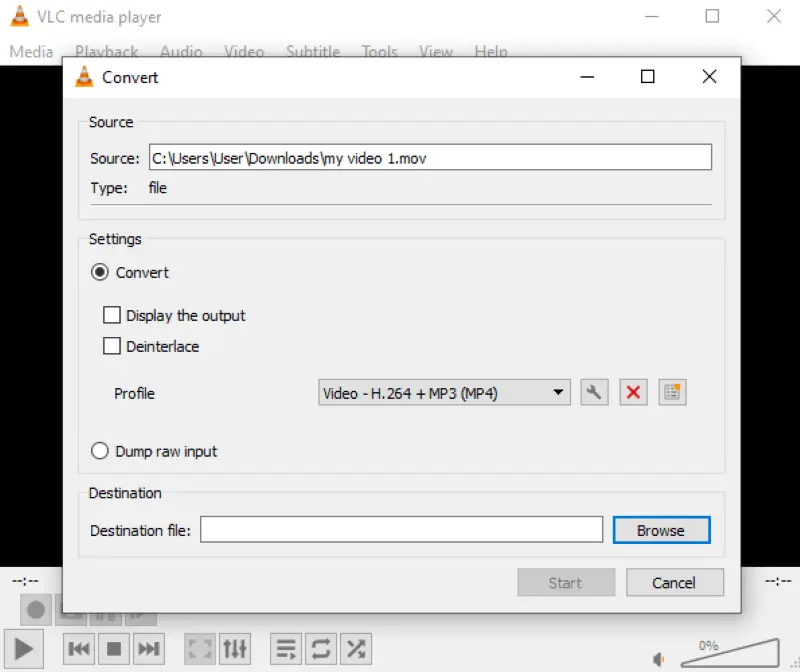Viewport: 800px width, 672px height.
Task: Enable the Deinterlace checkbox
Action: [112, 345]
